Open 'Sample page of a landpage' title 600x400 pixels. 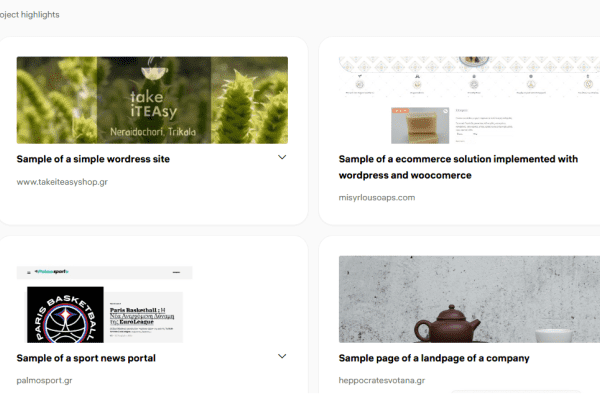coord(434,358)
